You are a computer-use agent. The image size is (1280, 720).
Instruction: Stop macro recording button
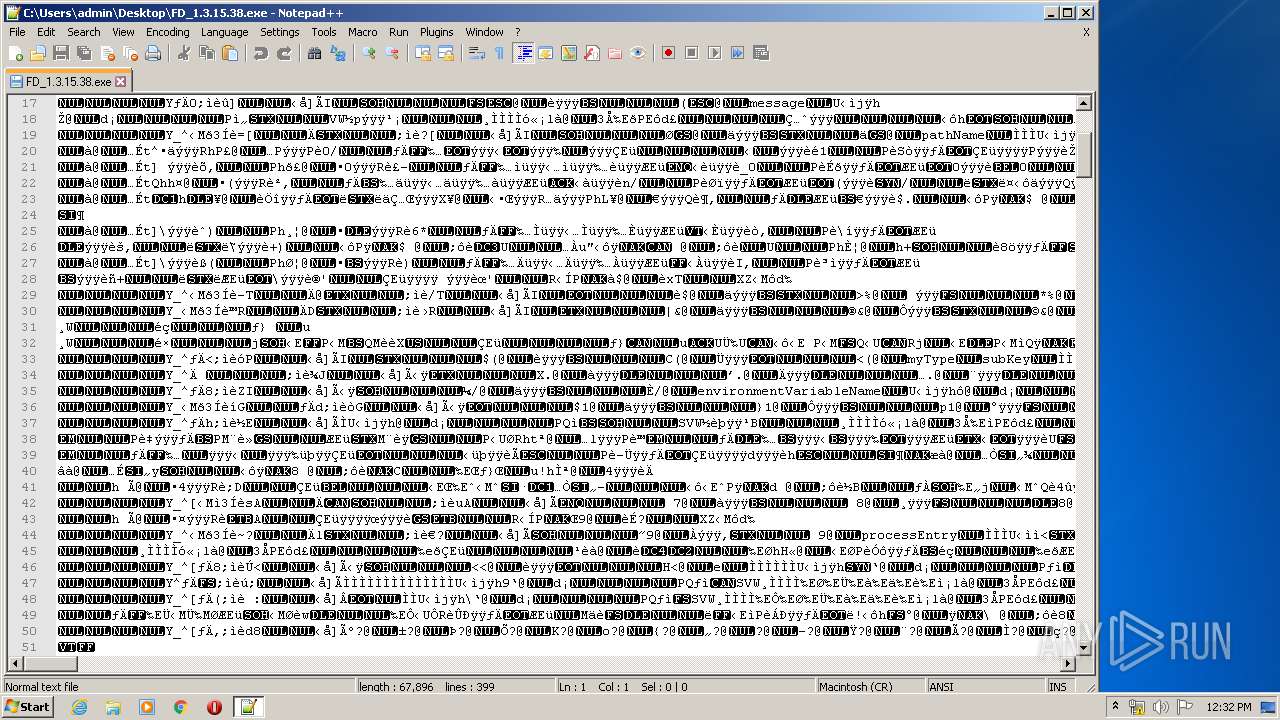click(x=691, y=53)
